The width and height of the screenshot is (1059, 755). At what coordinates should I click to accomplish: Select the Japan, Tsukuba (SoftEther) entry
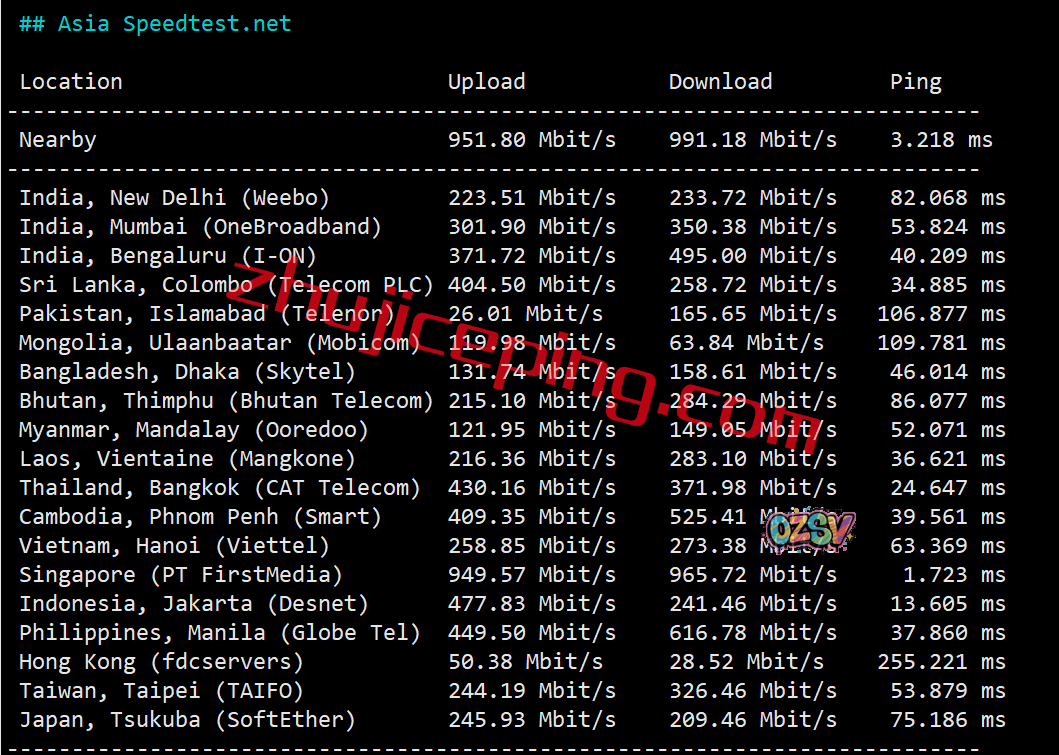187,720
